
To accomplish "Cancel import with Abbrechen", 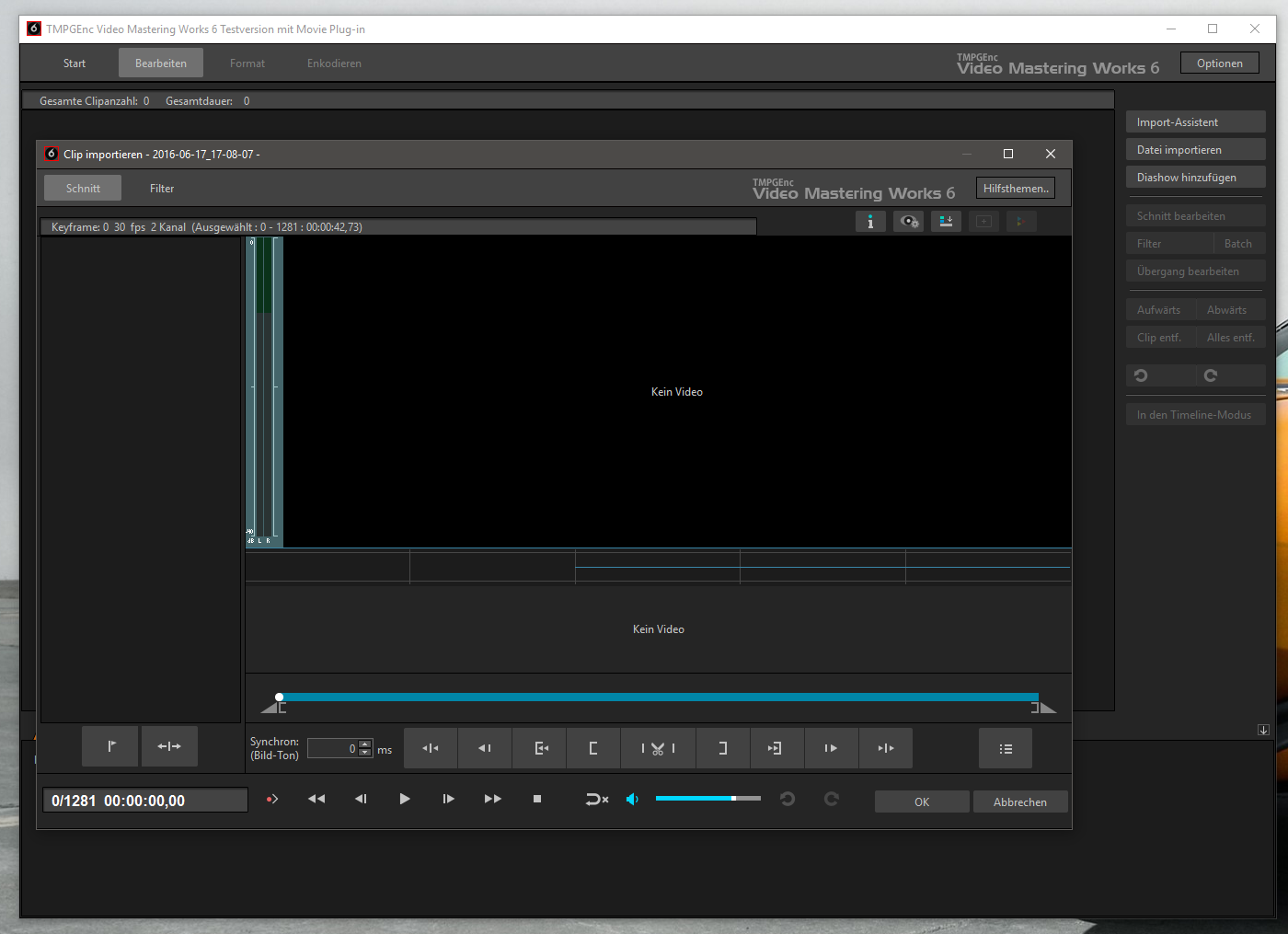I will 1020,802.
